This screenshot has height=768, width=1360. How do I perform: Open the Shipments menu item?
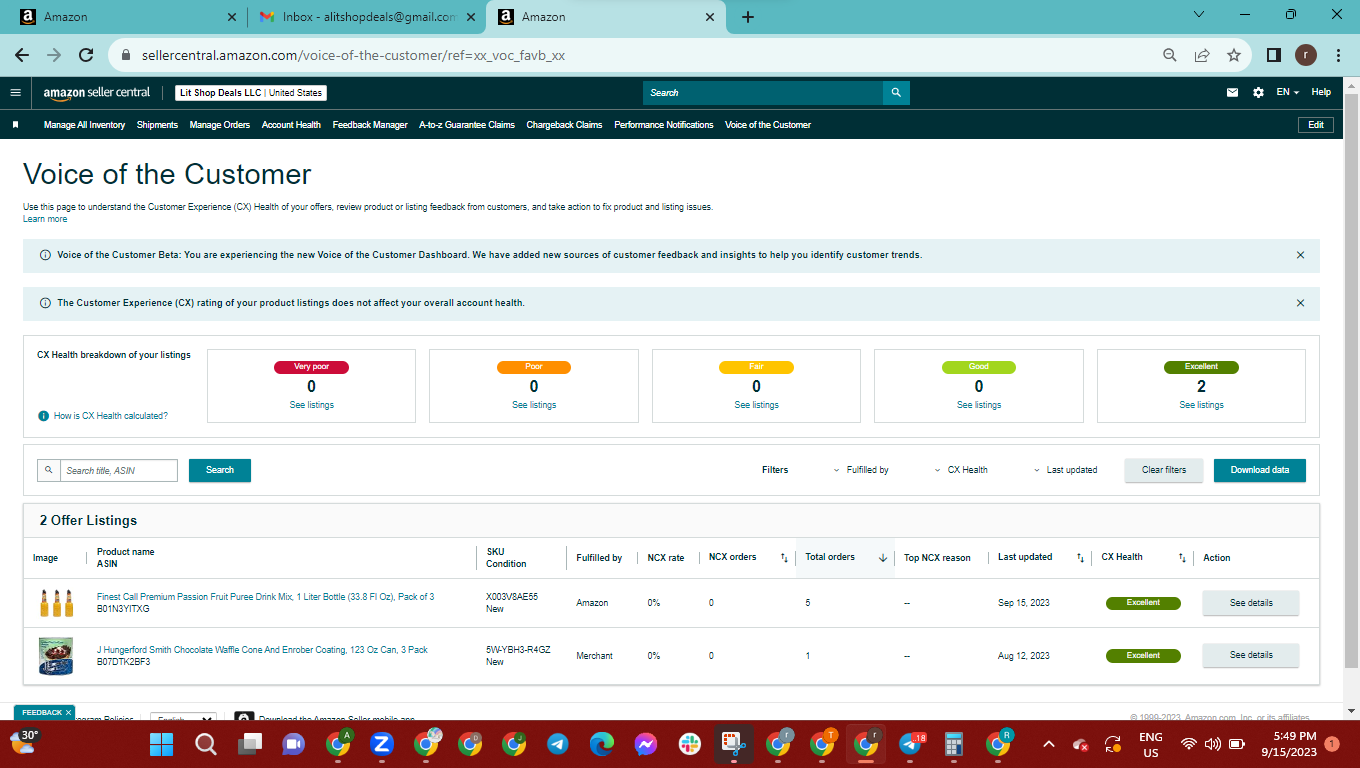point(157,125)
